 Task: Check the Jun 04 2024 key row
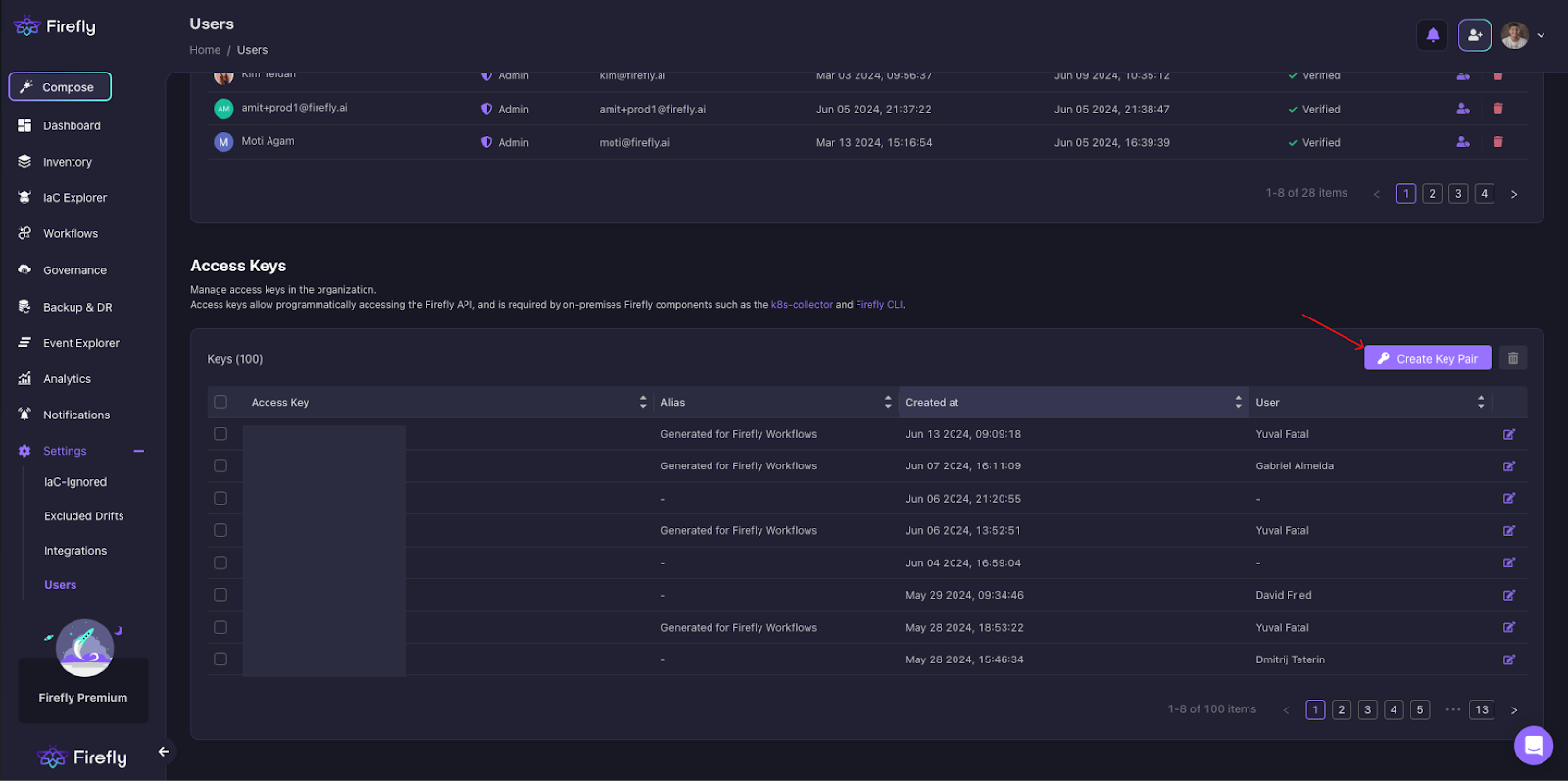tap(220, 562)
